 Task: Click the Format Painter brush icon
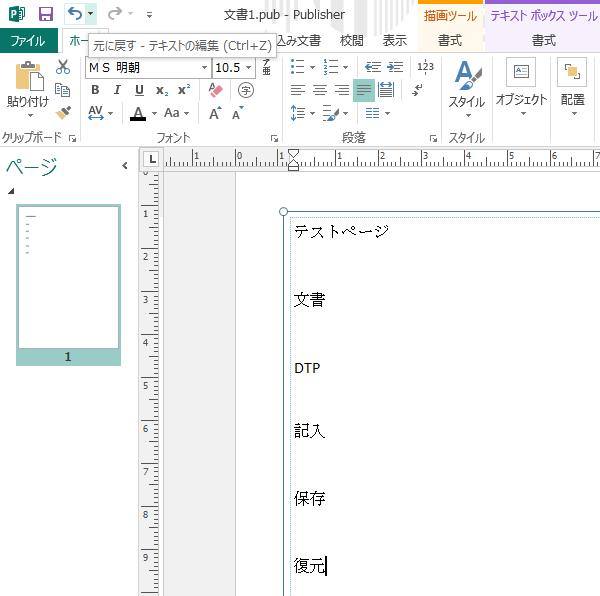point(64,112)
